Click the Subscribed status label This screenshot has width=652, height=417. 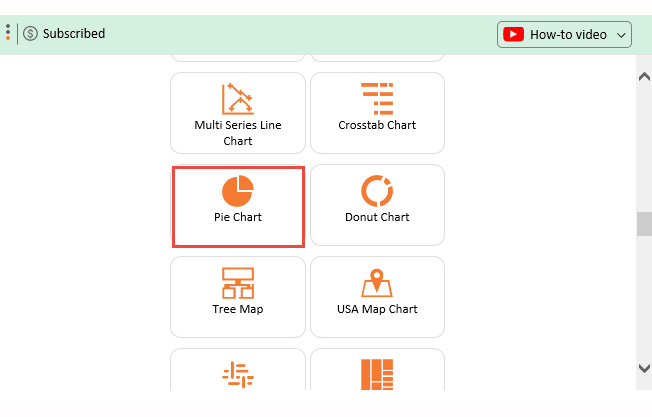tap(74, 34)
